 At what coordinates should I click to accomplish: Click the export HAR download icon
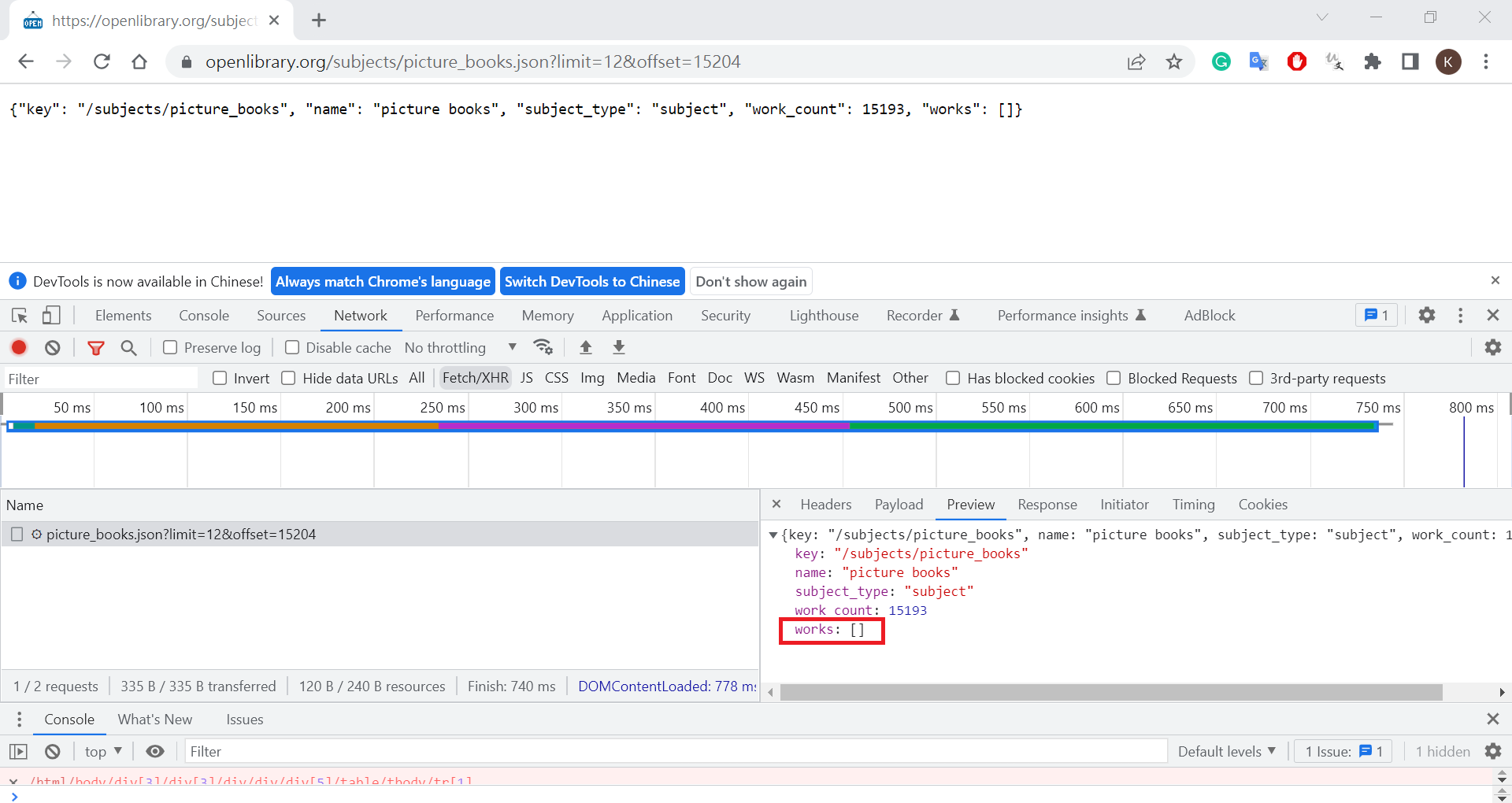[619, 347]
